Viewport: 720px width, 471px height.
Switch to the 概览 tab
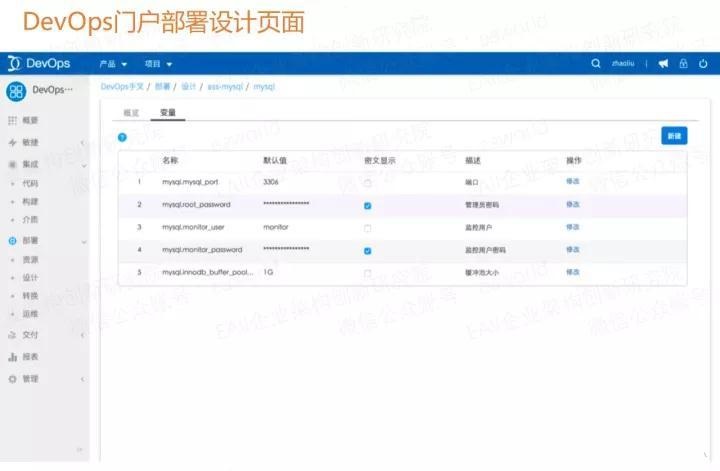(x=131, y=113)
